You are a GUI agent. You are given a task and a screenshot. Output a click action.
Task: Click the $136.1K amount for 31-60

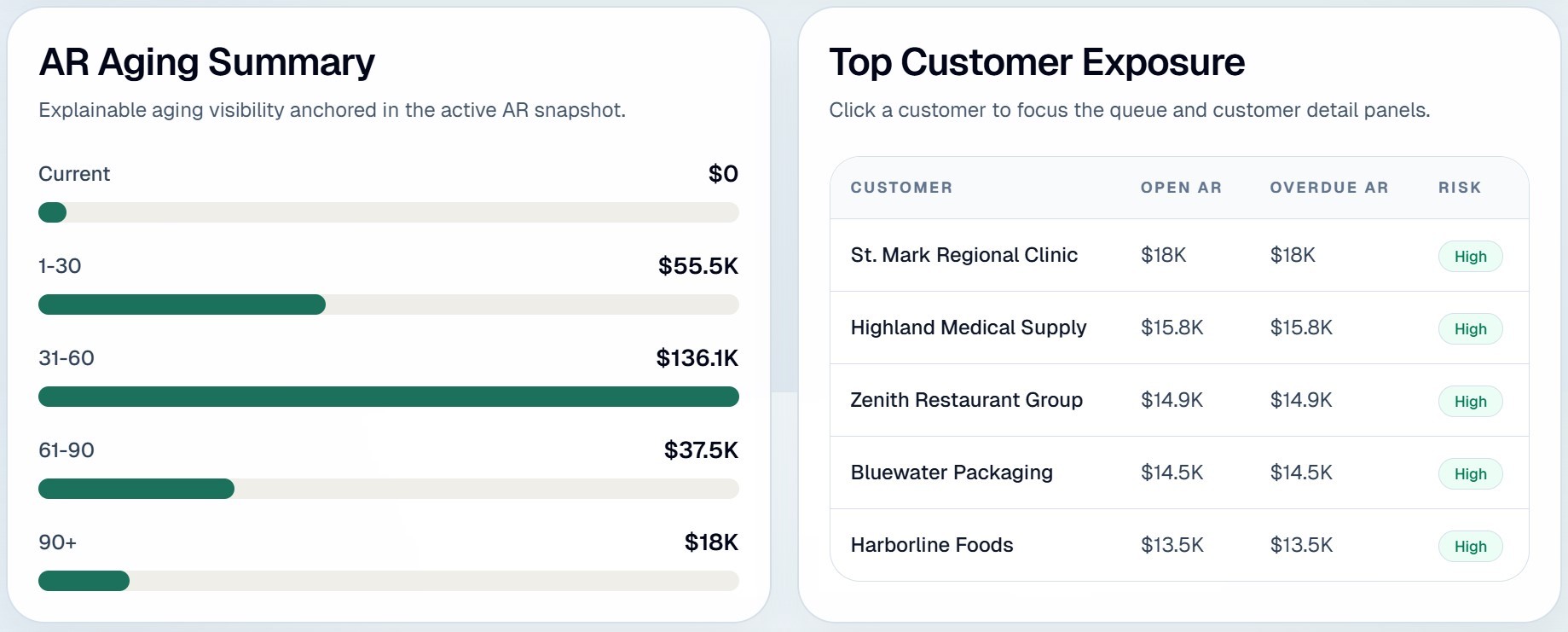(x=697, y=358)
